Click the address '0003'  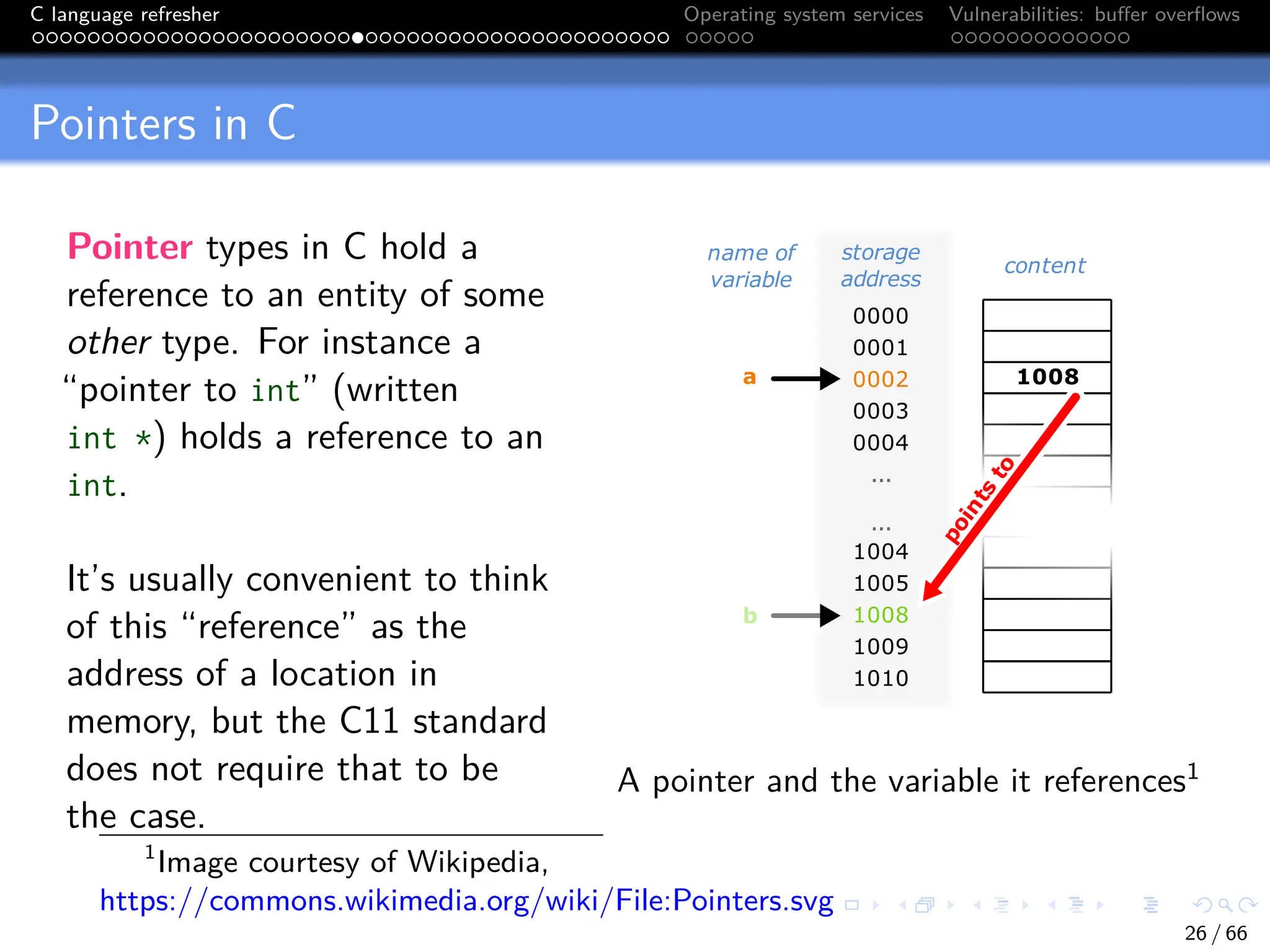881,411
